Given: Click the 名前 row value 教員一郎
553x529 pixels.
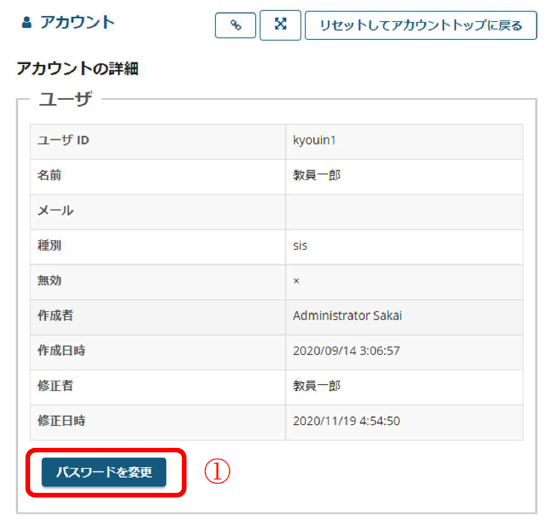Looking at the screenshot, I should 317,175.
